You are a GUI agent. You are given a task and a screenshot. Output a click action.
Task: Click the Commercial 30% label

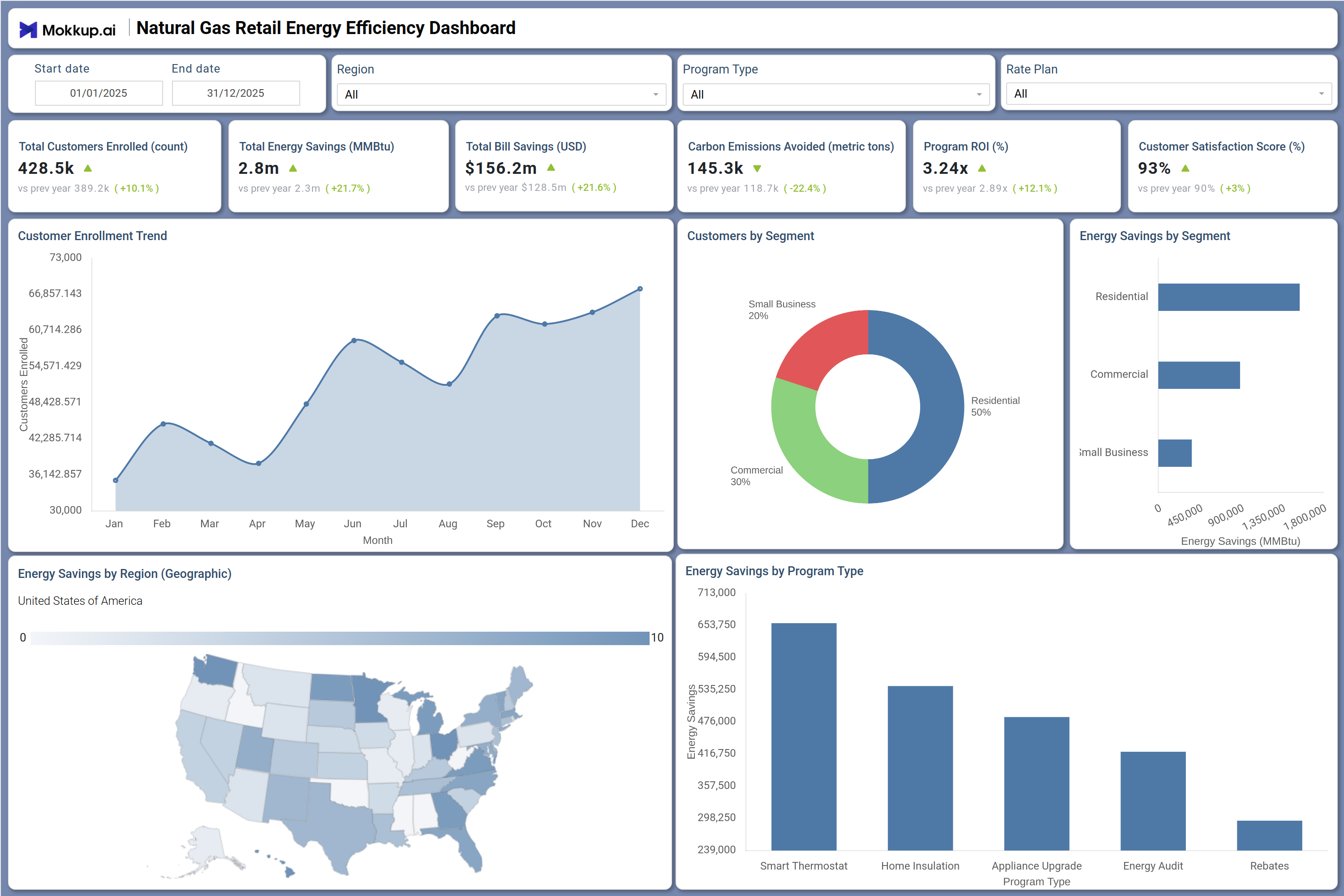(757, 475)
